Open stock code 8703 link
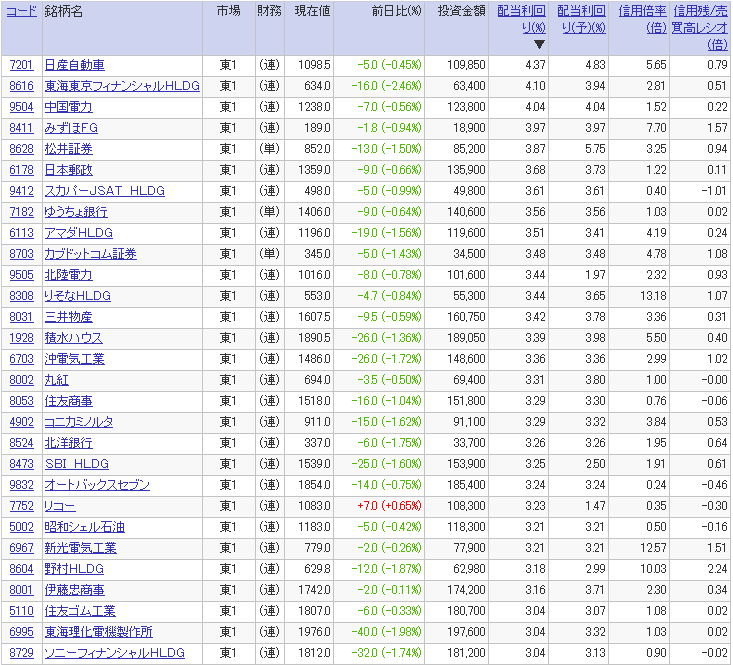733x665 pixels. coord(22,254)
